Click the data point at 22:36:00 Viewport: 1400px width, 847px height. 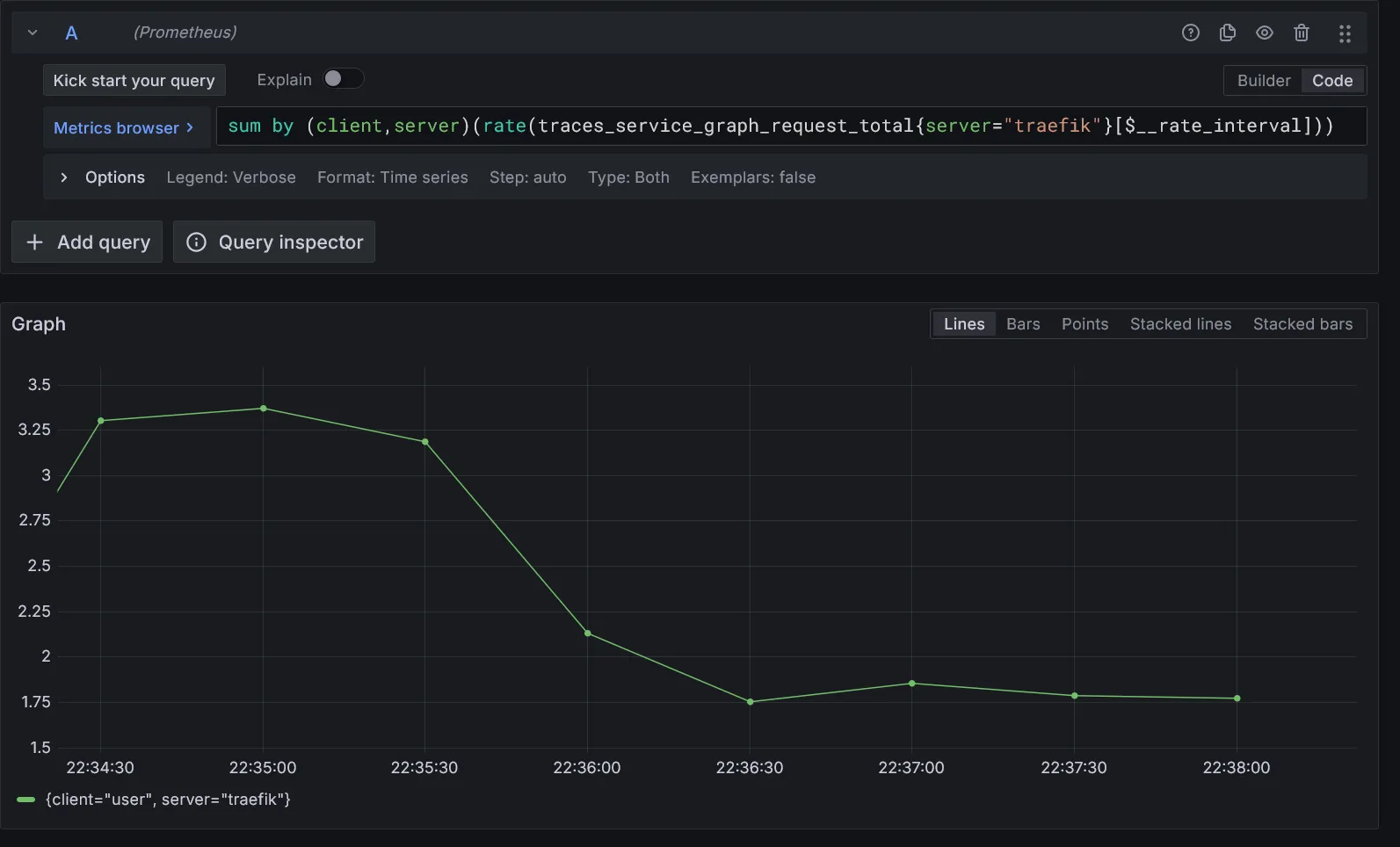pos(588,633)
